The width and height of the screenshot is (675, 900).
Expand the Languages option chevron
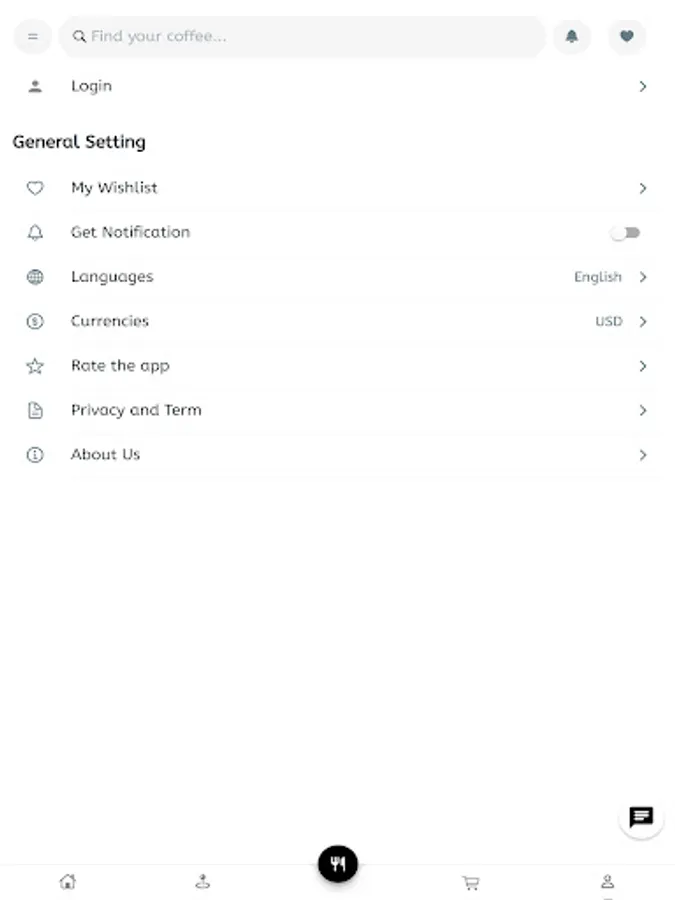pos(643,277)
